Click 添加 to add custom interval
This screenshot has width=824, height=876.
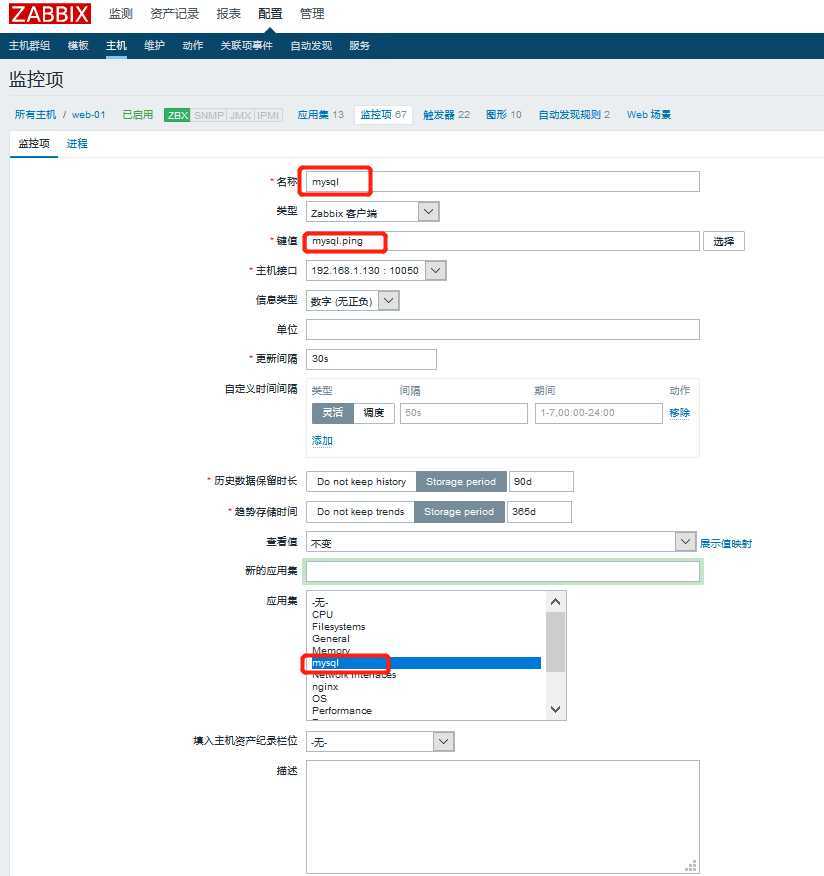[322, 441]
